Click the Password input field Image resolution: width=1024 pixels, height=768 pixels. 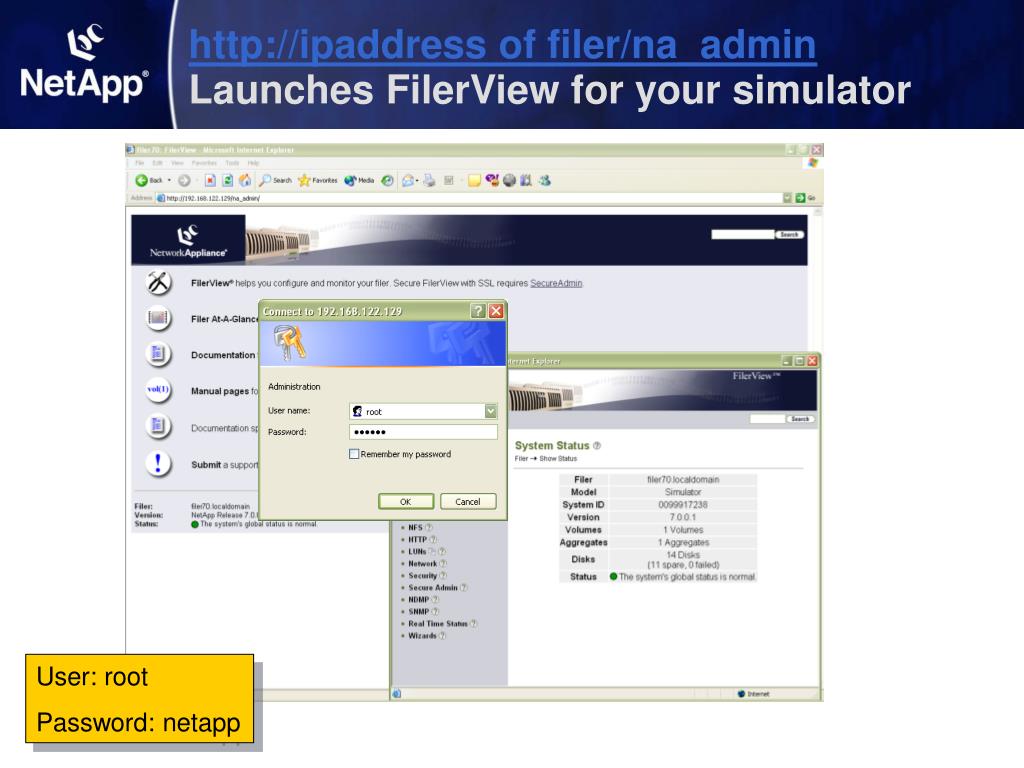(423, 432)
